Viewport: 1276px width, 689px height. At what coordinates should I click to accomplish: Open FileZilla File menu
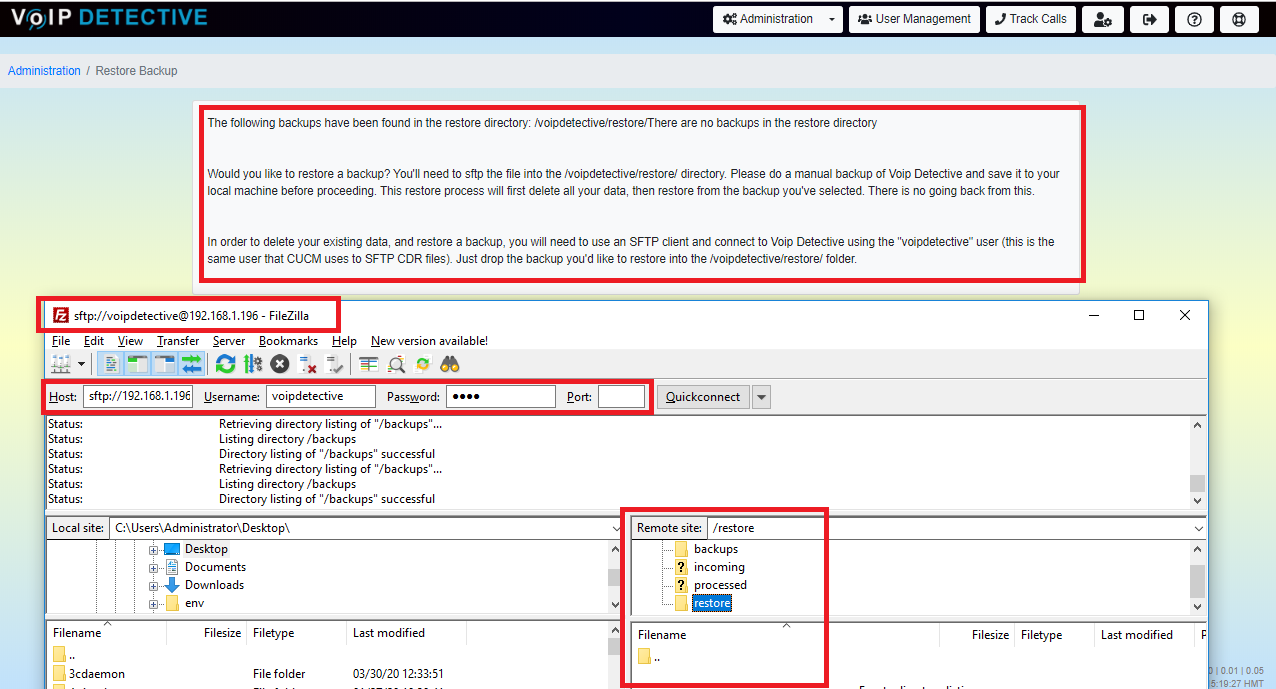[x=61, y=341]
